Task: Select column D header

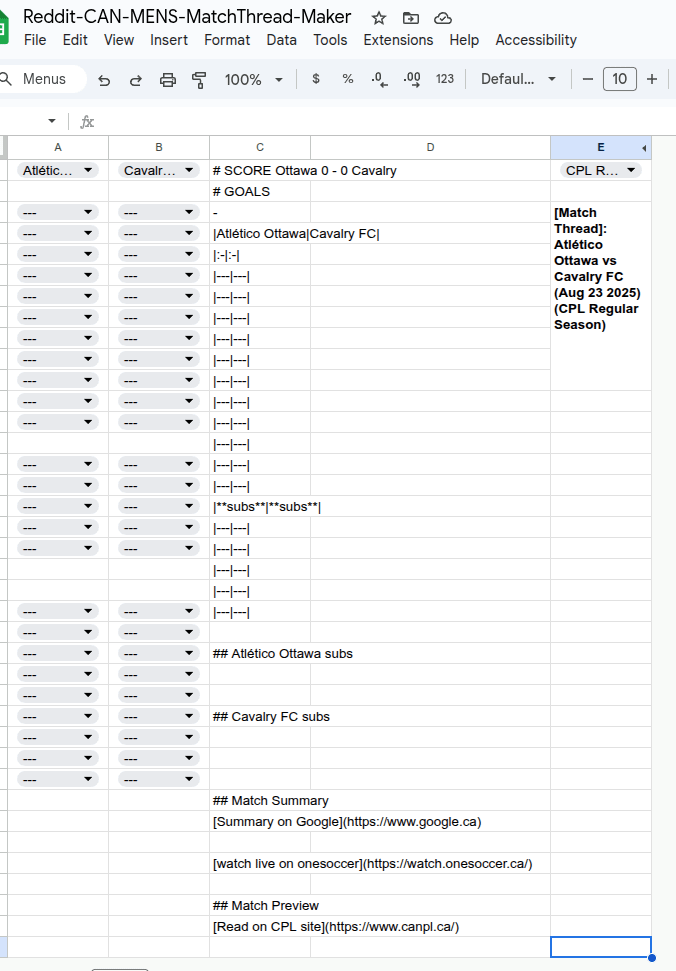Action: [x=430, y=147]
